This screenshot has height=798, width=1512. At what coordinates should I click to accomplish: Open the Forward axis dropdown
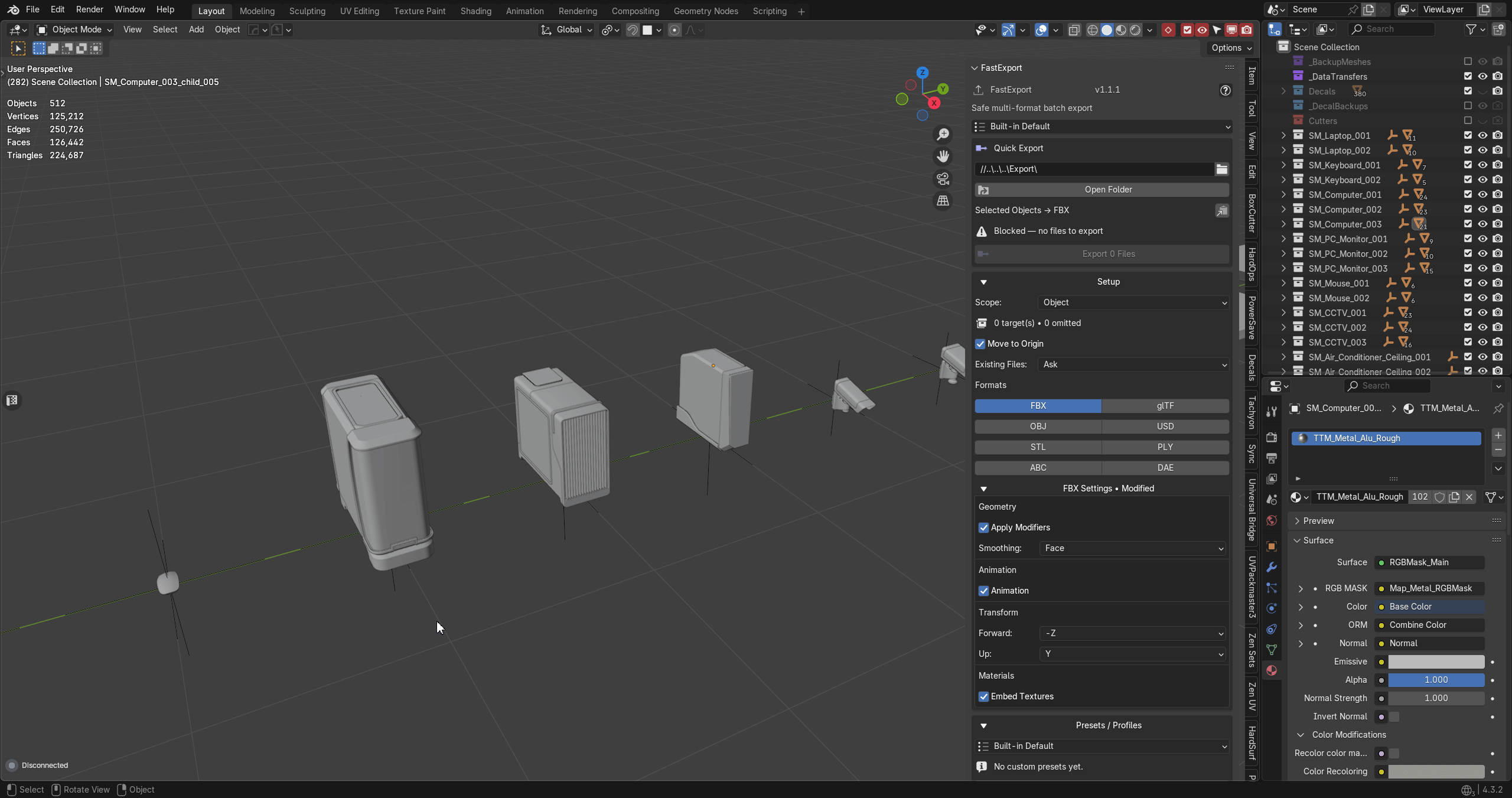click(x=1132, y=633)
